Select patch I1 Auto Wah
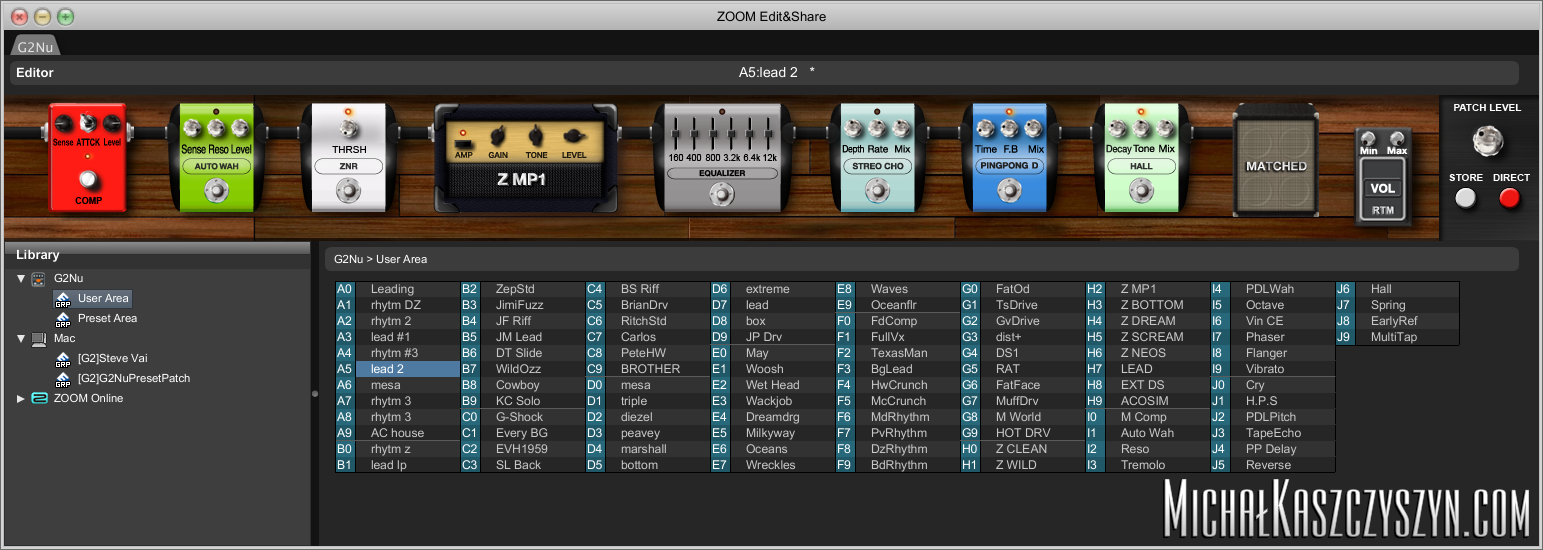Screen dimensions: 1543x550 click(x=1147, y=433)
